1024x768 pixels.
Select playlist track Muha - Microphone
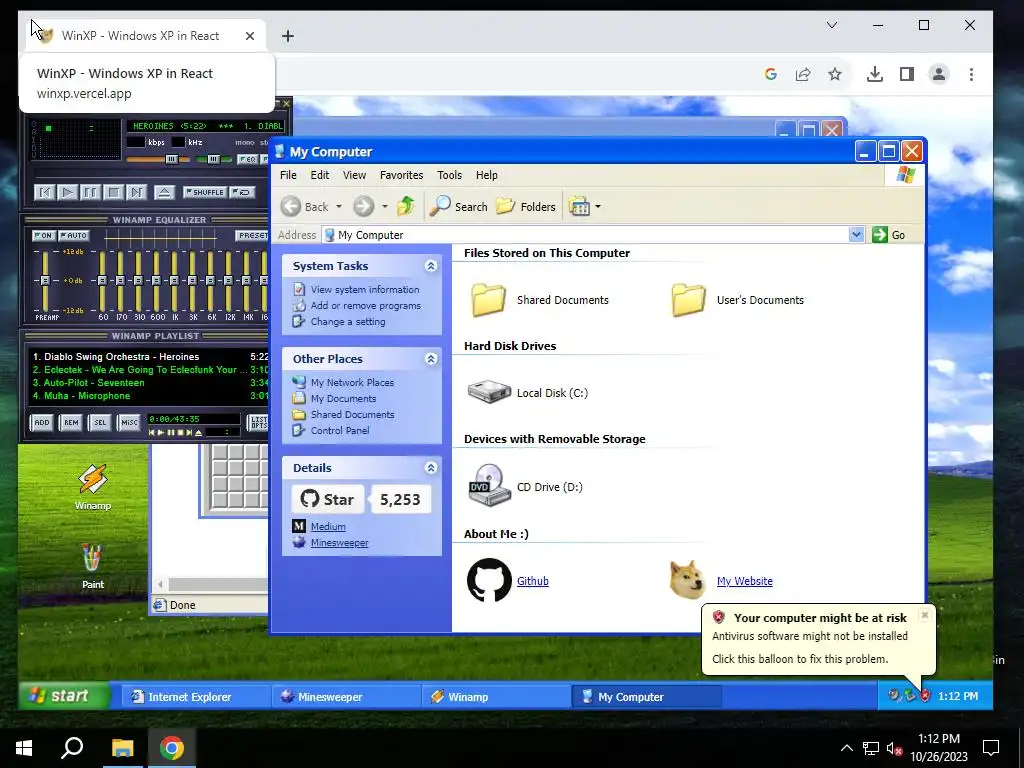[x=150, y=396]
